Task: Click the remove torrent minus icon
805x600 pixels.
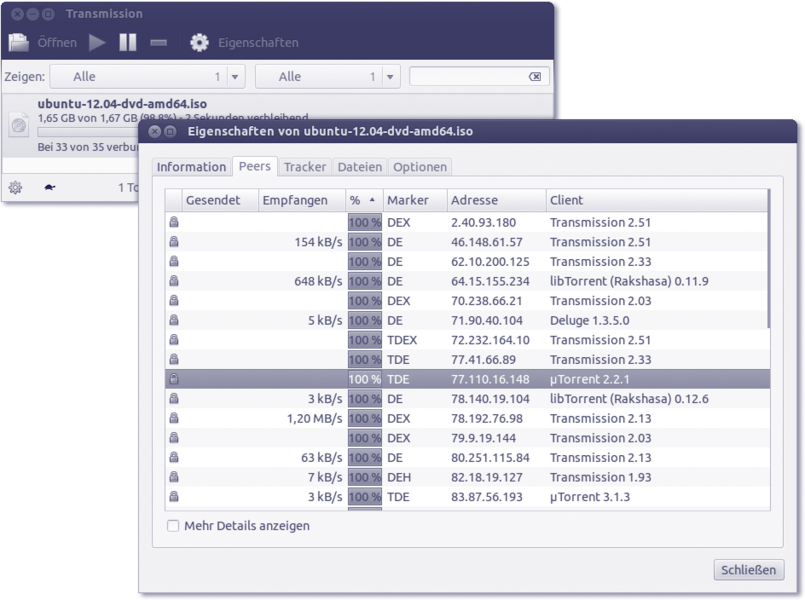Action: coord(158,43)
